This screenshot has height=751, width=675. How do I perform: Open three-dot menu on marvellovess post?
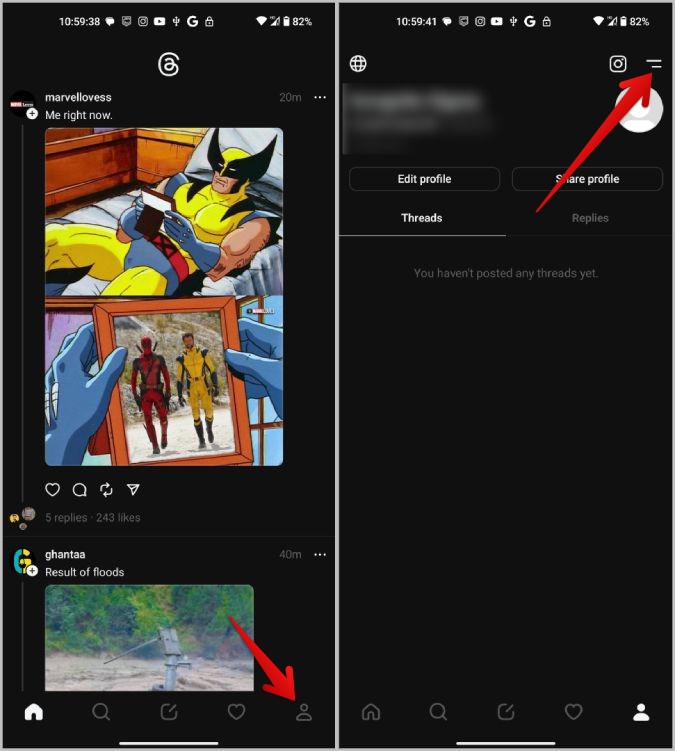tap(320, 97)
